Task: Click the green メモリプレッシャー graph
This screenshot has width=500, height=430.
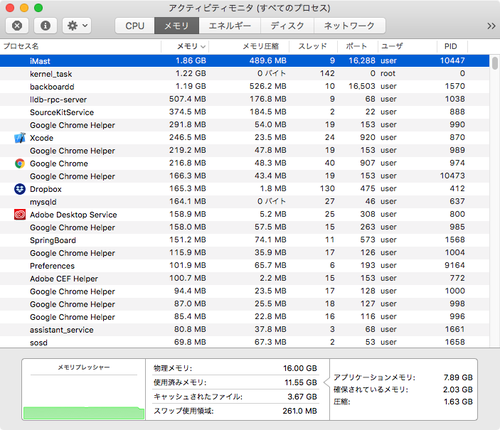Action: [x=84, y=413]
